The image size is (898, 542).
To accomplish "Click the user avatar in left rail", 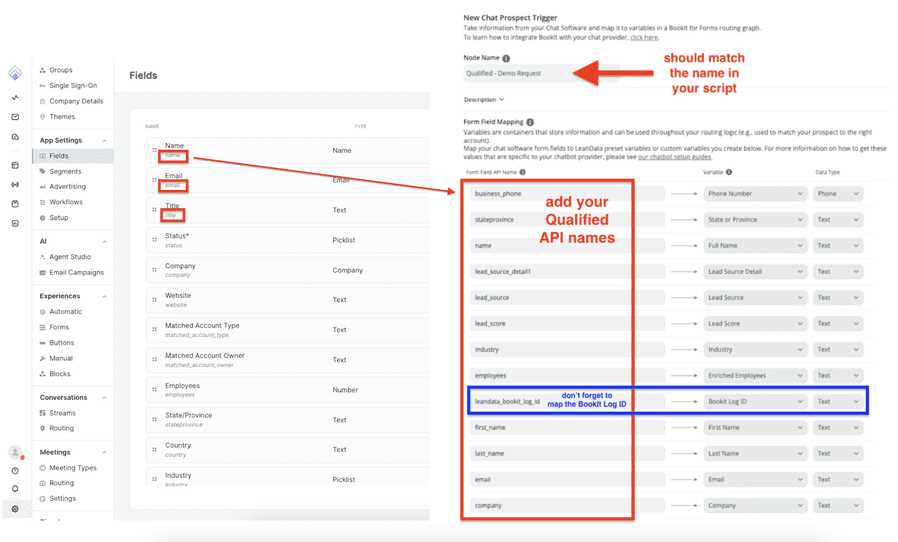I will pos(15,452).
